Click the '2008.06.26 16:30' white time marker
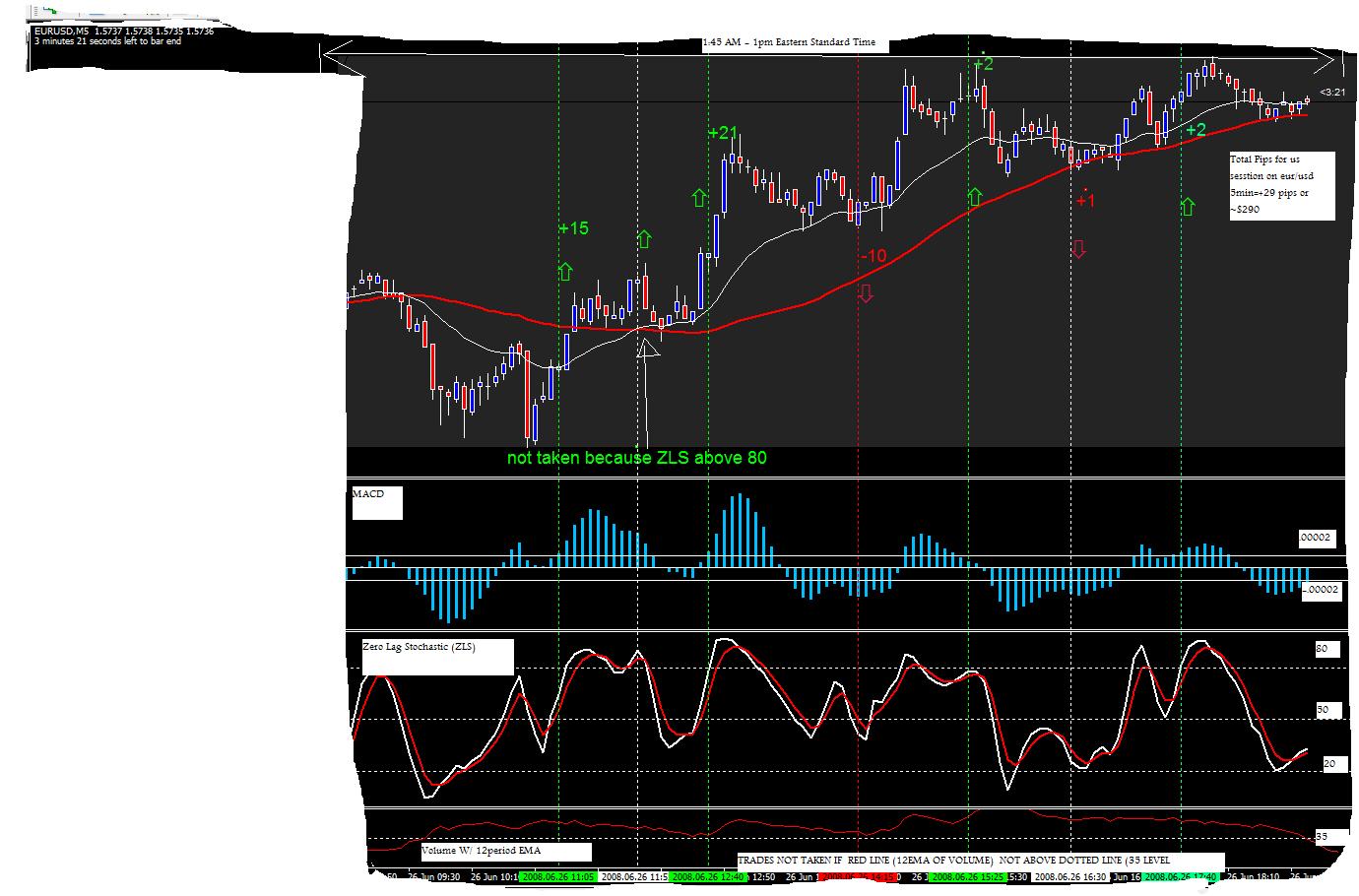The width and height of the screenshot is (1359, 896). [1069, 876]
